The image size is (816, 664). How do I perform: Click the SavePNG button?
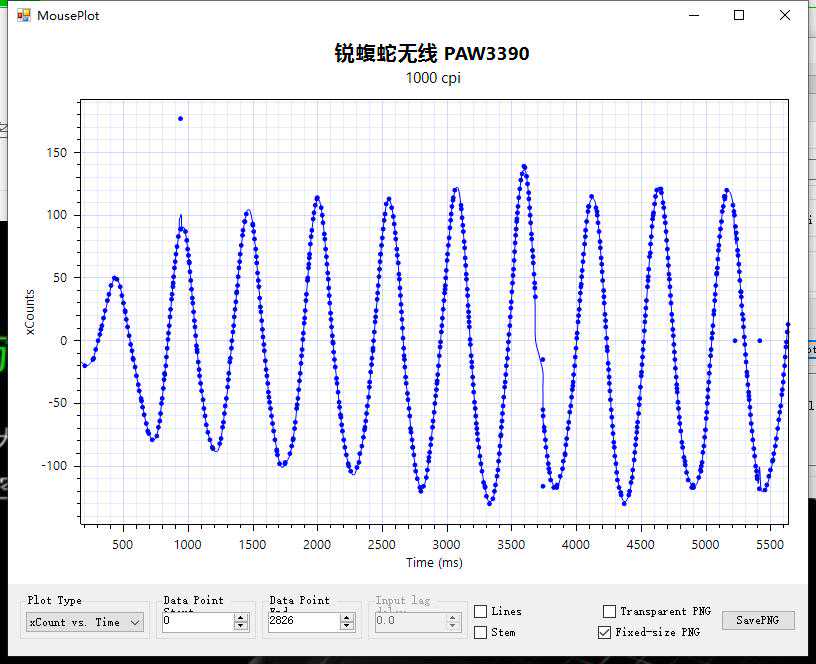(x=758, y=621)
